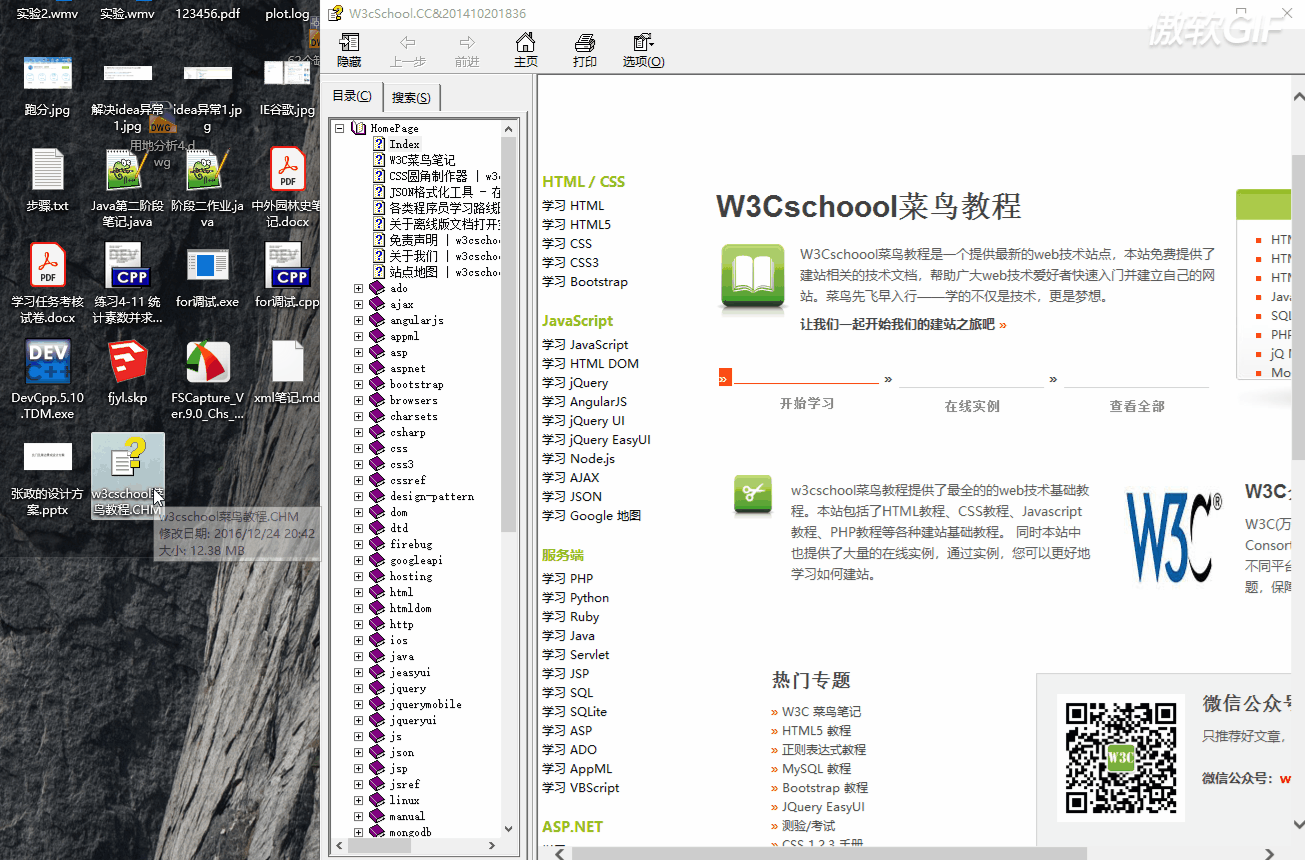
Task: Click the Forward (前进) toolbar icon
Action: [x=467, y=50]
